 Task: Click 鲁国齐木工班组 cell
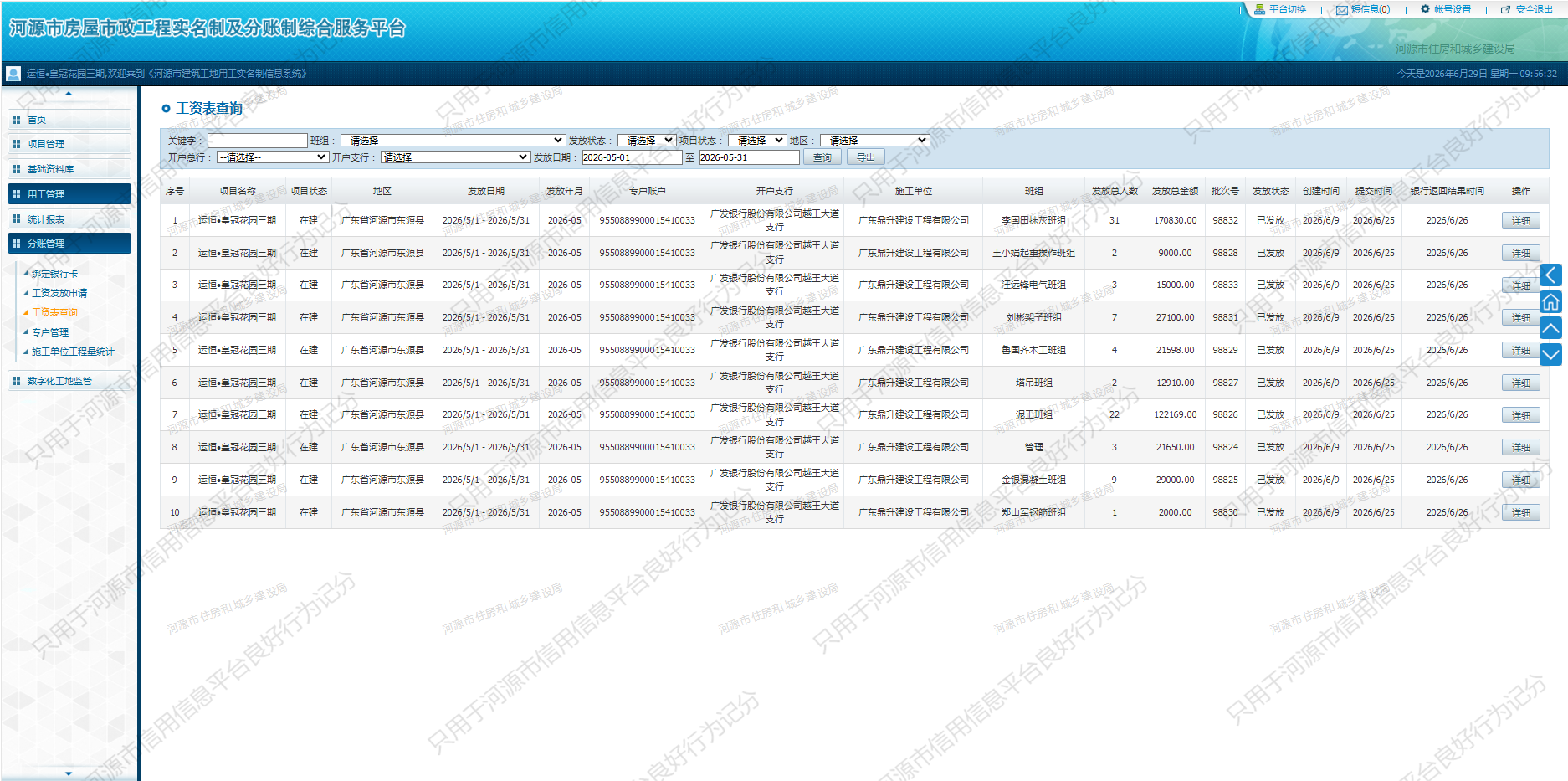click(x=1034, y=350)
